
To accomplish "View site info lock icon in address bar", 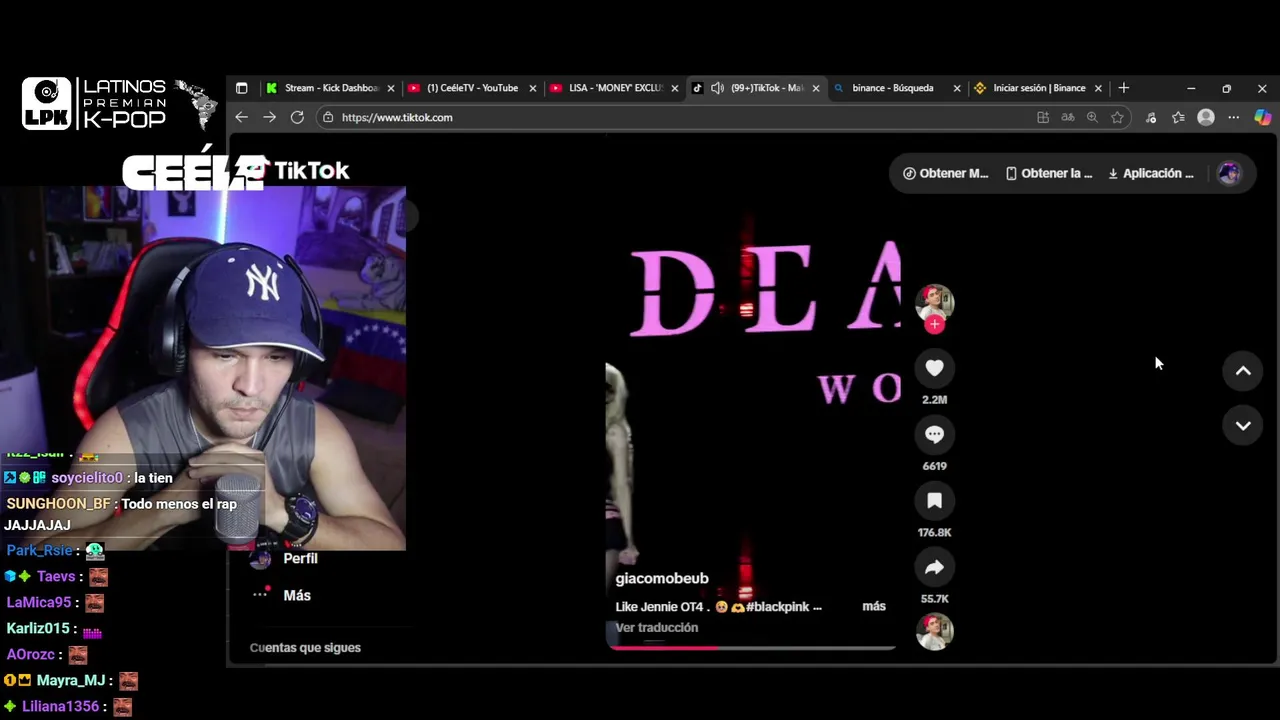I will click(328, 117).
